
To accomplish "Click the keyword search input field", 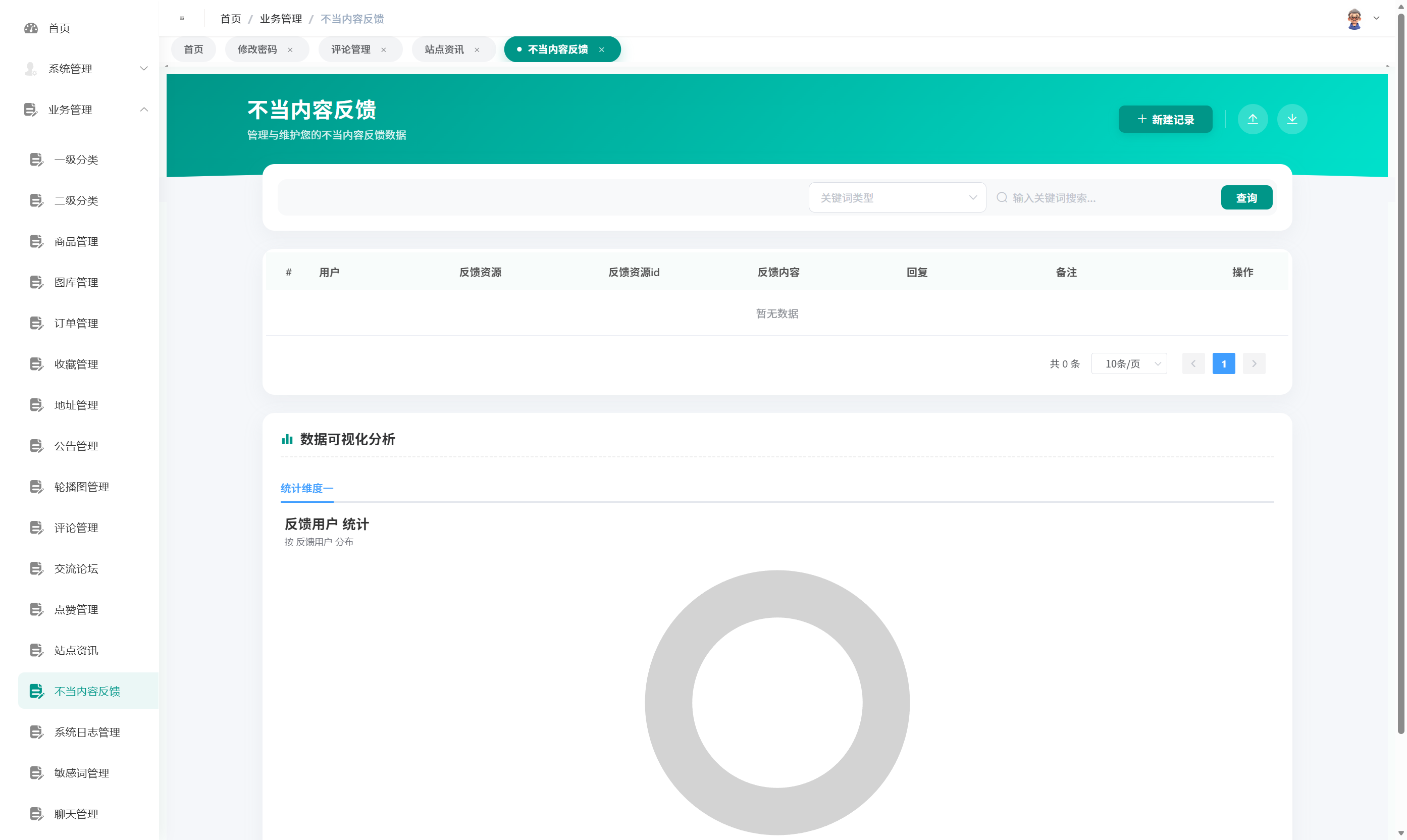I will [x=1104, y=197].
